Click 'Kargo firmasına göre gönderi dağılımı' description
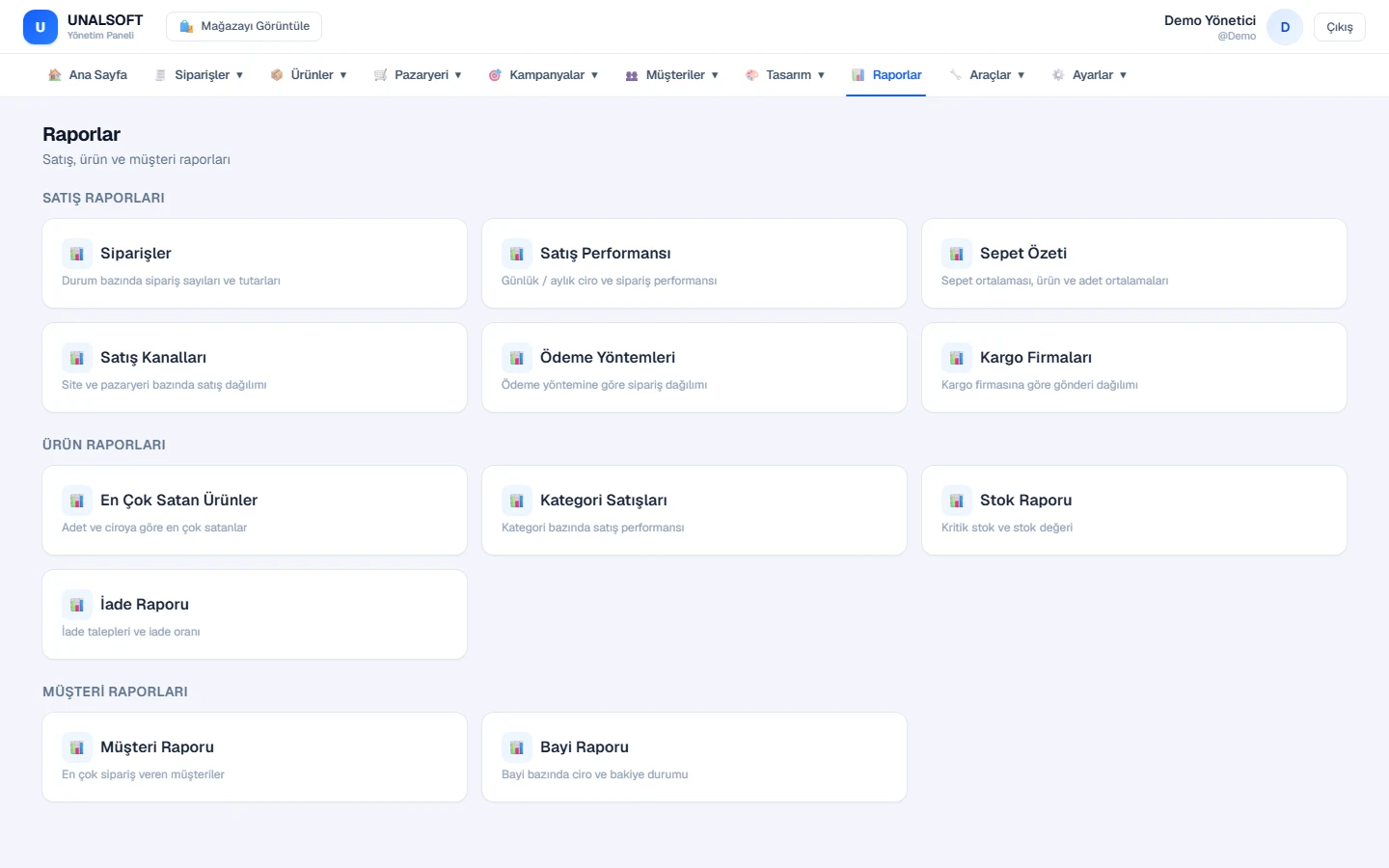 1040,385
